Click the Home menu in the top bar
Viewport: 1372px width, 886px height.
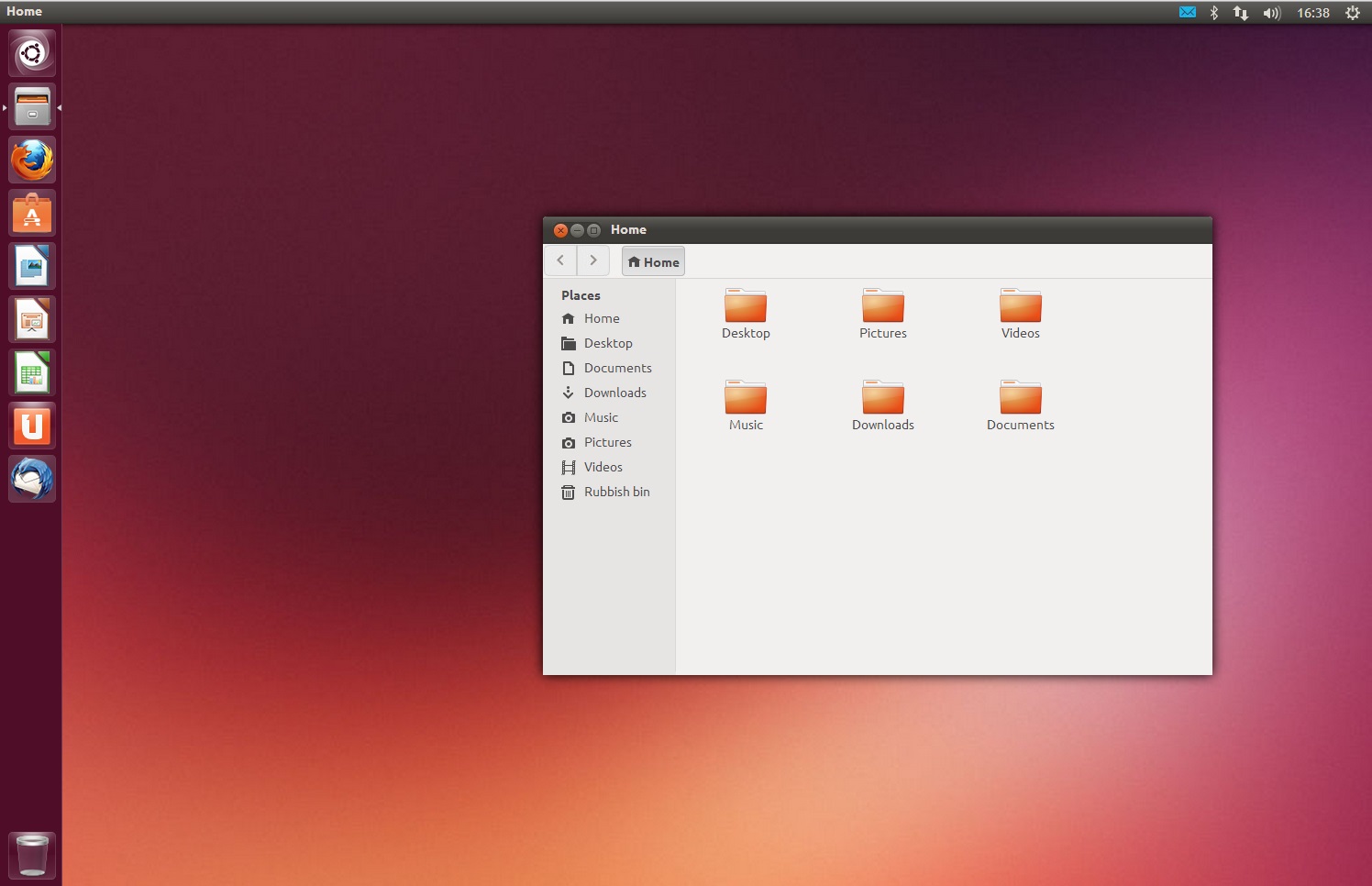pyautogui.click(x=24, y=11)
